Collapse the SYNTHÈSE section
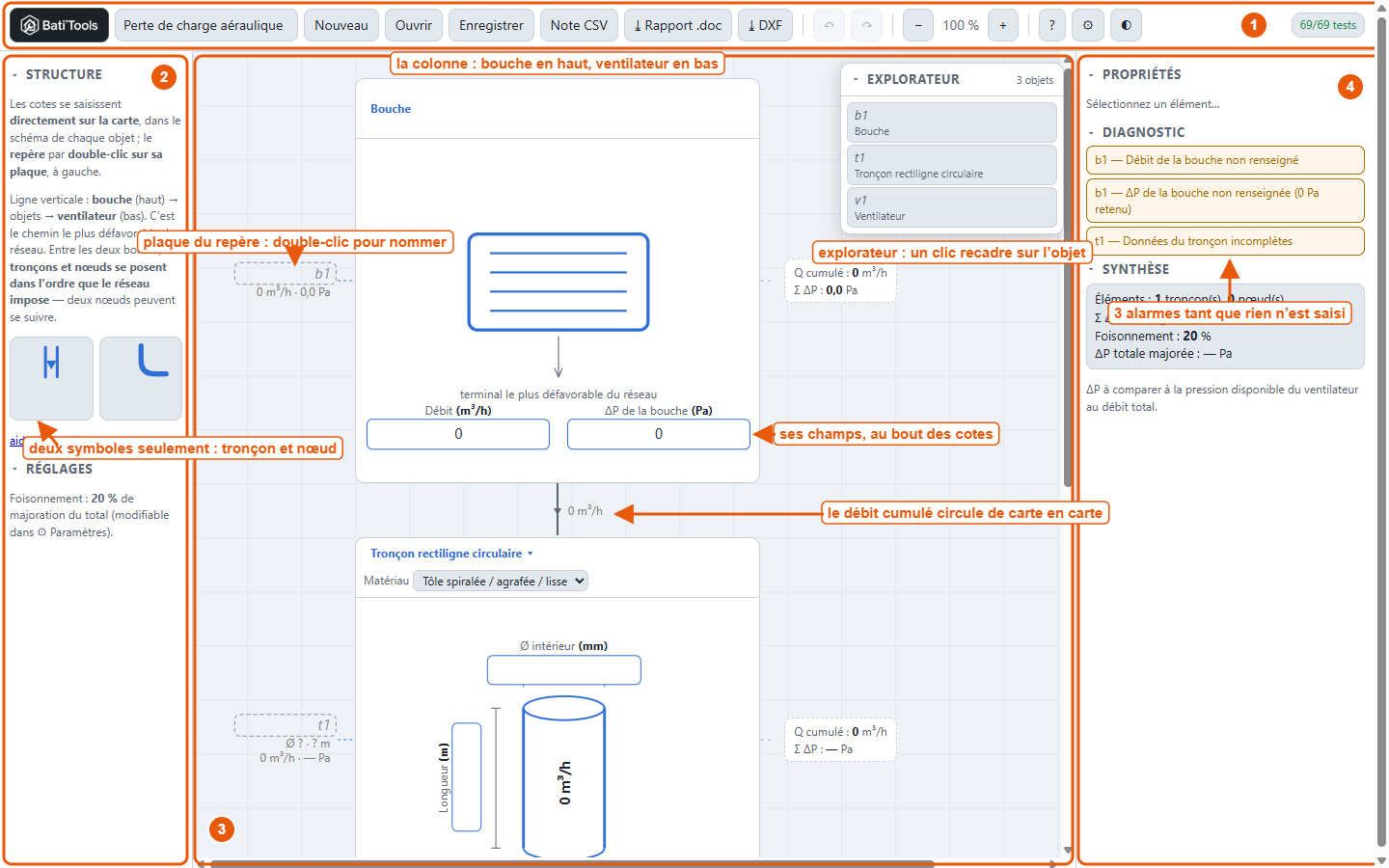 click(x=1092, y=269)
